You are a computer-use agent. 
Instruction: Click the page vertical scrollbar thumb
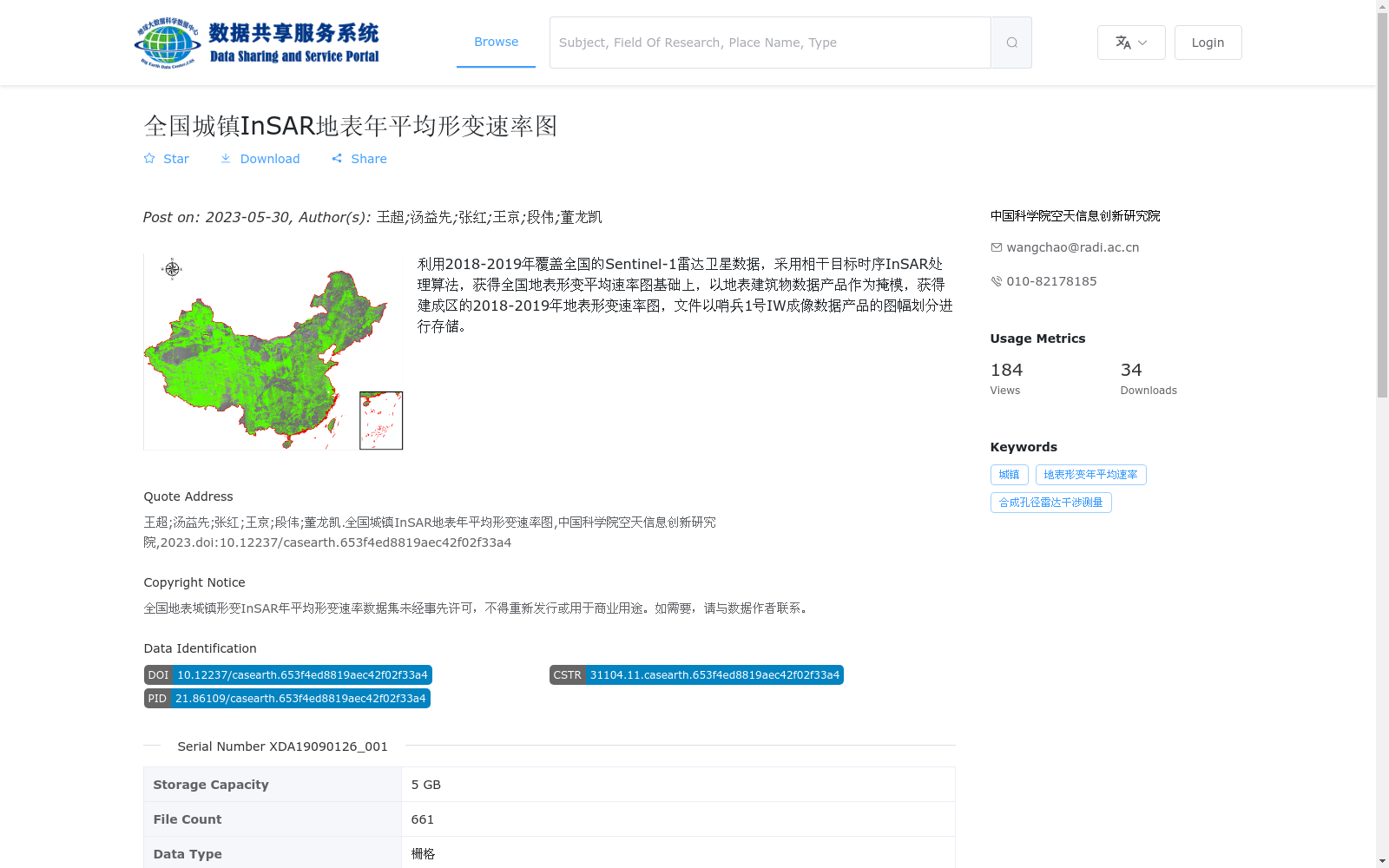click(x=1382, y=205)
